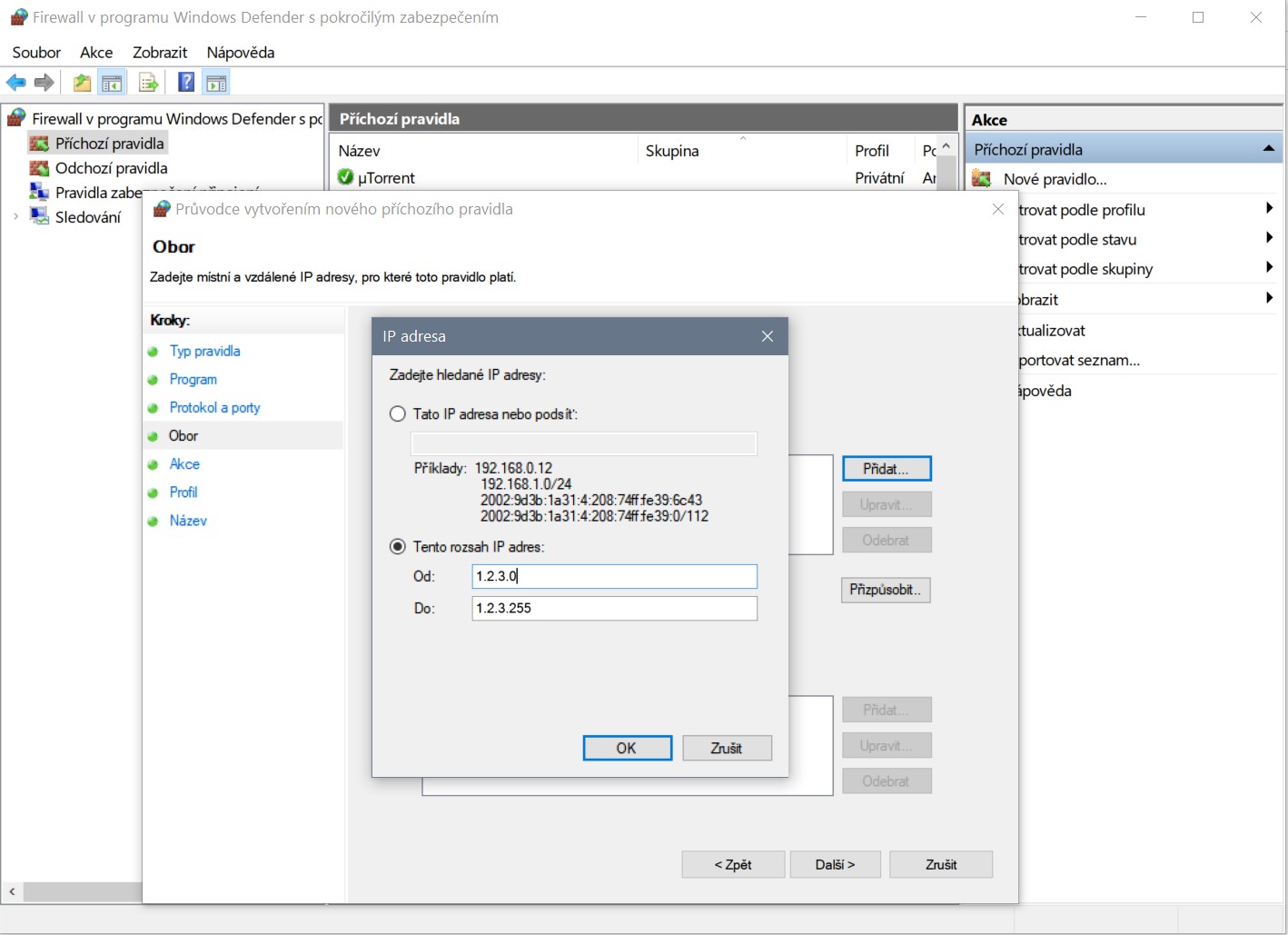Click the export list toolbar icon

coord(148,83)
